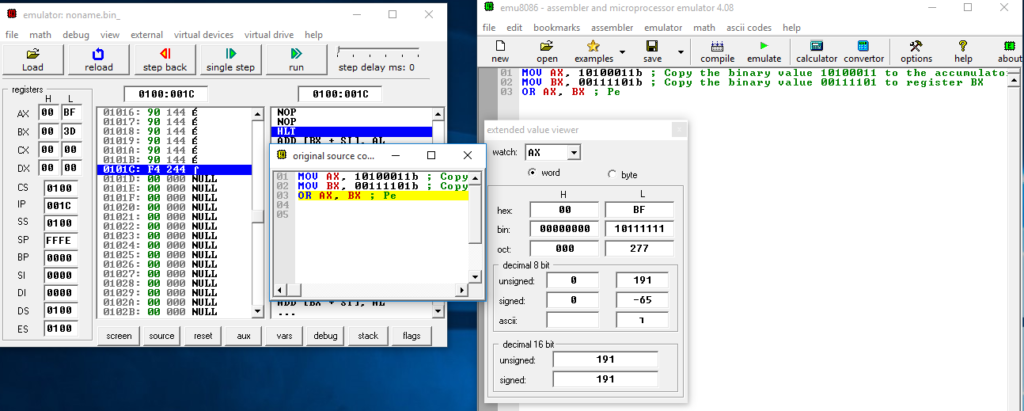This screenshot has width=1024, height=411.
Task: Open the virtual devices menu
Action: point(204,34)
